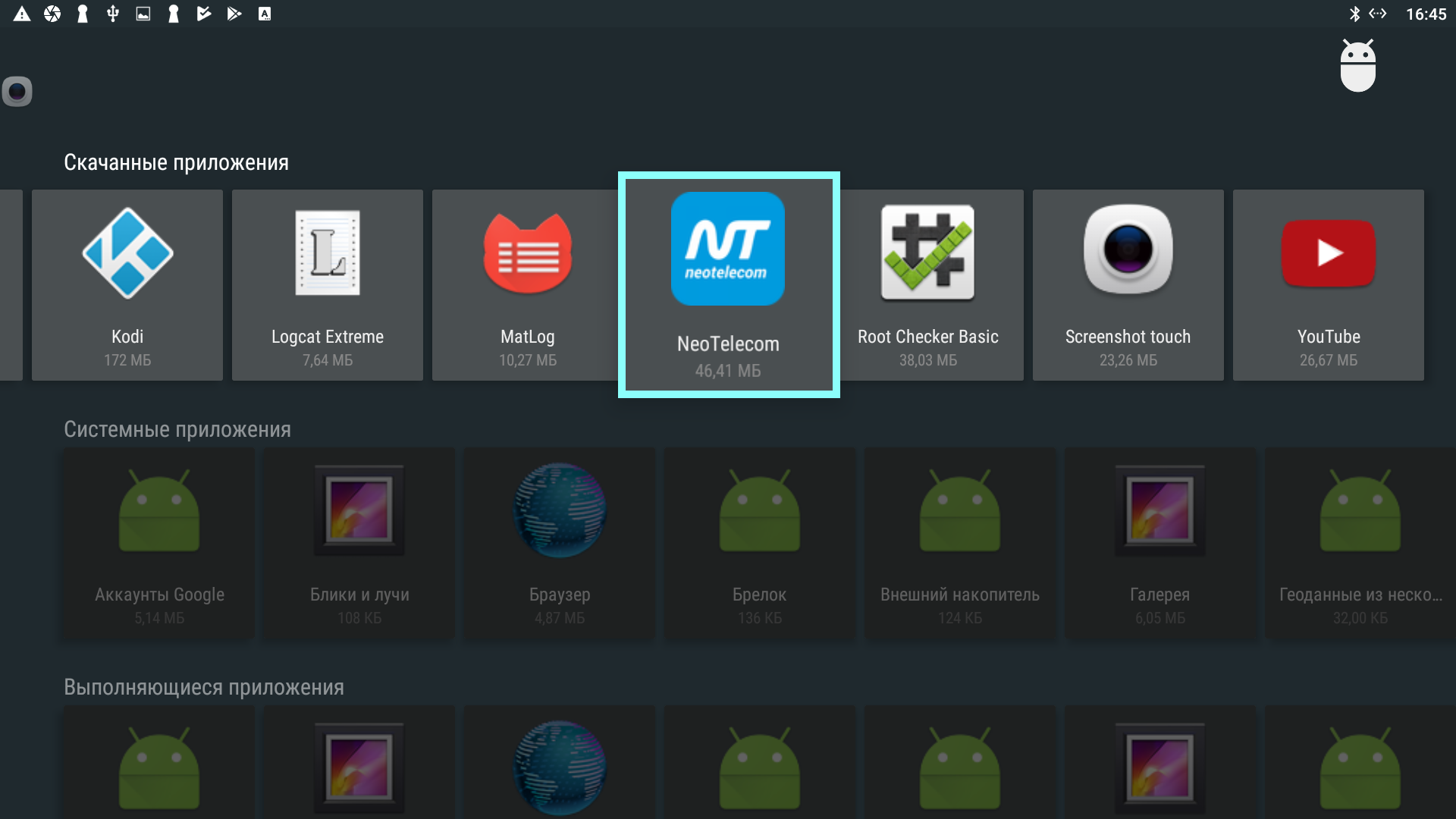Click the Скачанные приложения section header
The width and height of the screenshot is (1456, 819).
tap(176, 162)
